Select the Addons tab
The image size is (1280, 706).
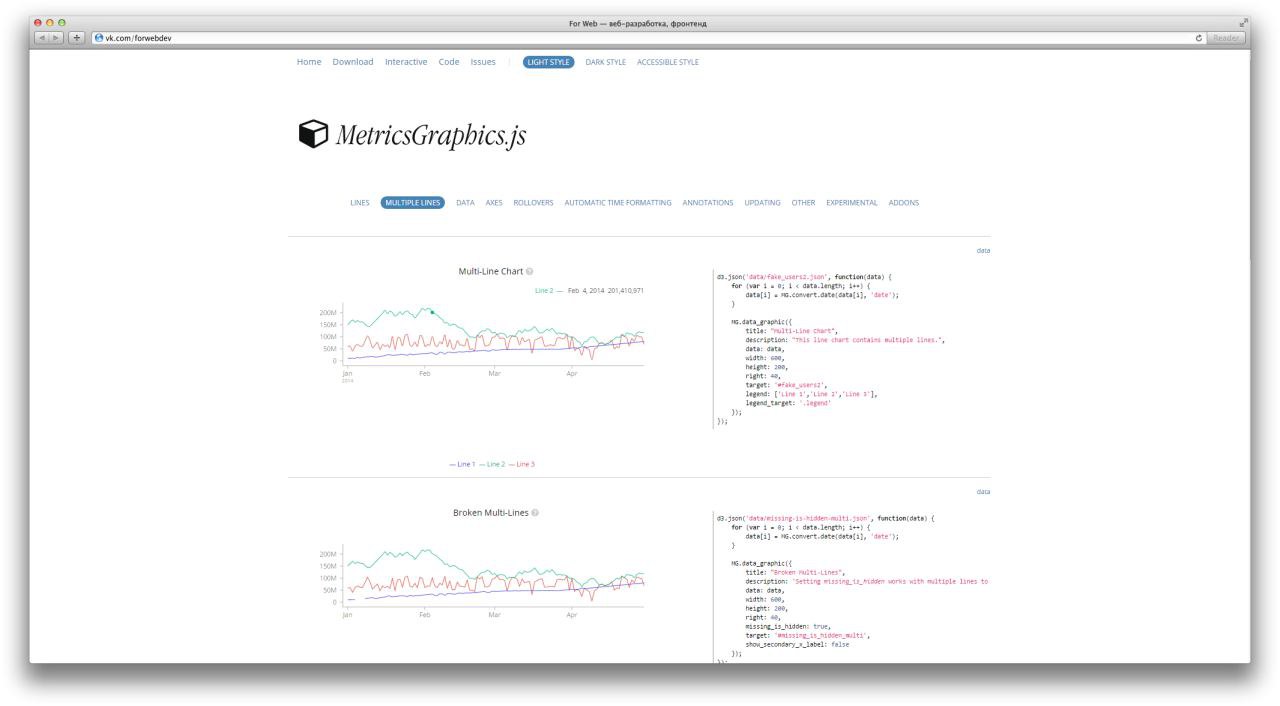[904, 203]
